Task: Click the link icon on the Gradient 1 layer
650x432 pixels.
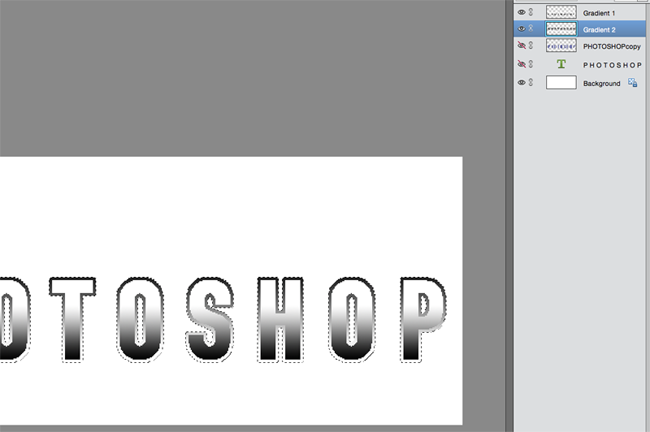Action: 531,12
